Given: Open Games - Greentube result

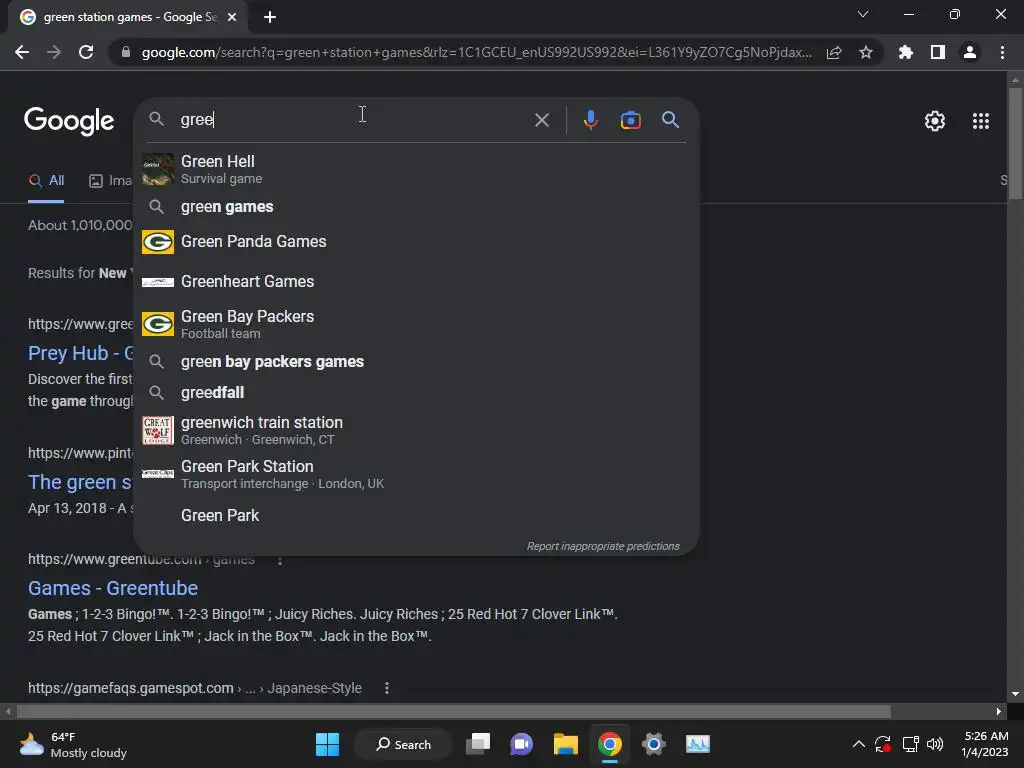Looking at the screenshot, I should [113, 588].
